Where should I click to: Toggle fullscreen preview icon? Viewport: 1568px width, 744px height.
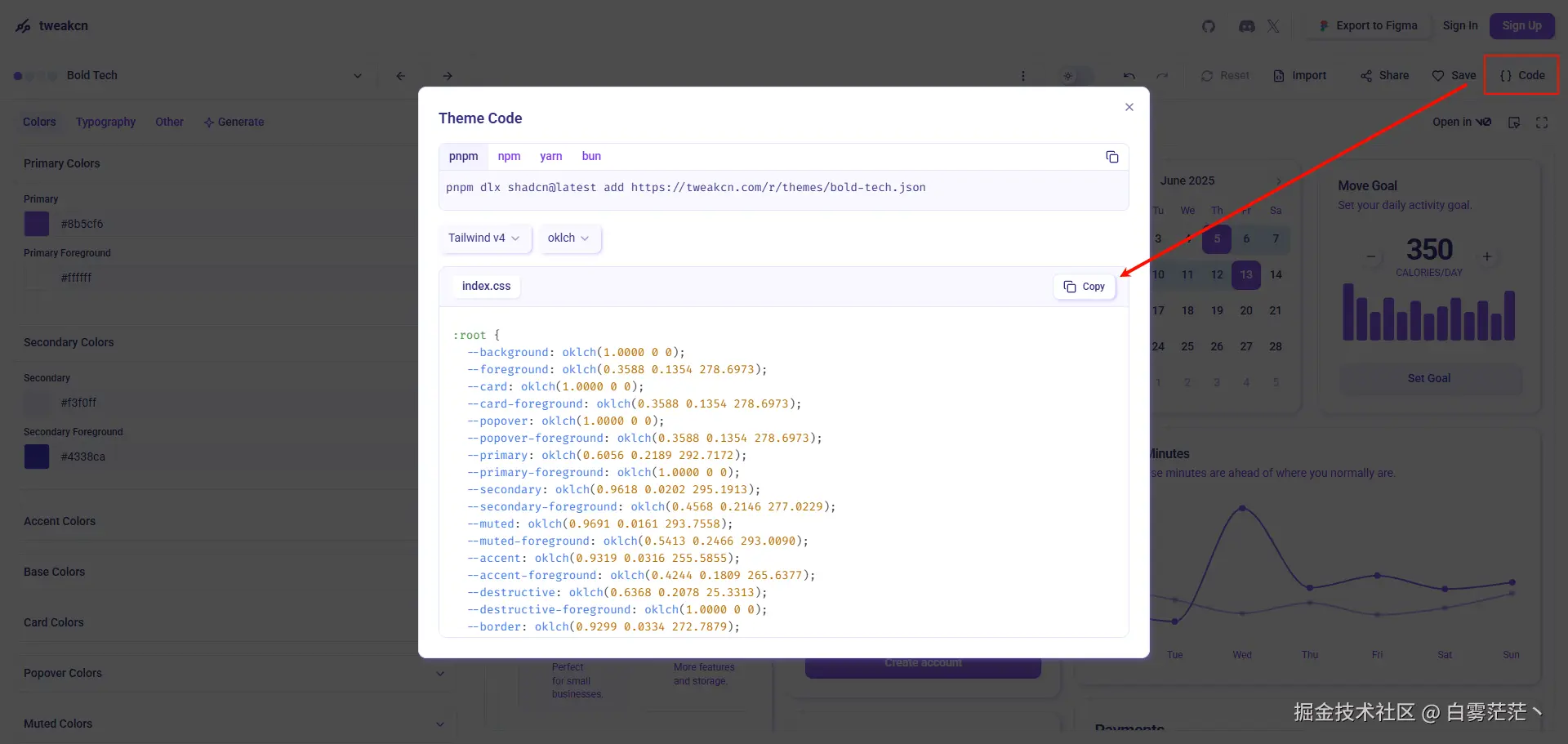pos(1542,123)
